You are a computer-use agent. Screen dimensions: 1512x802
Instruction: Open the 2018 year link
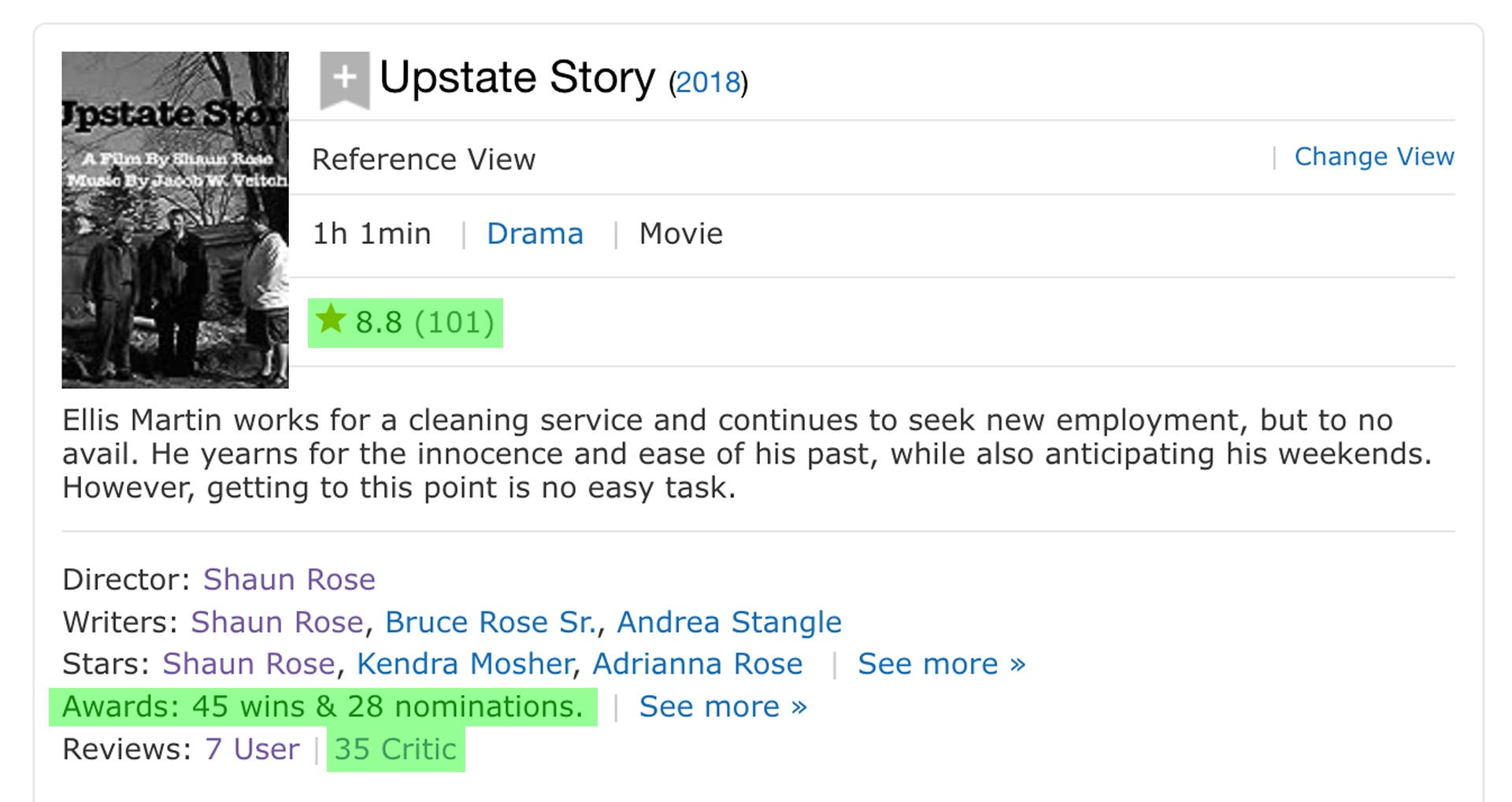point(708,82)
